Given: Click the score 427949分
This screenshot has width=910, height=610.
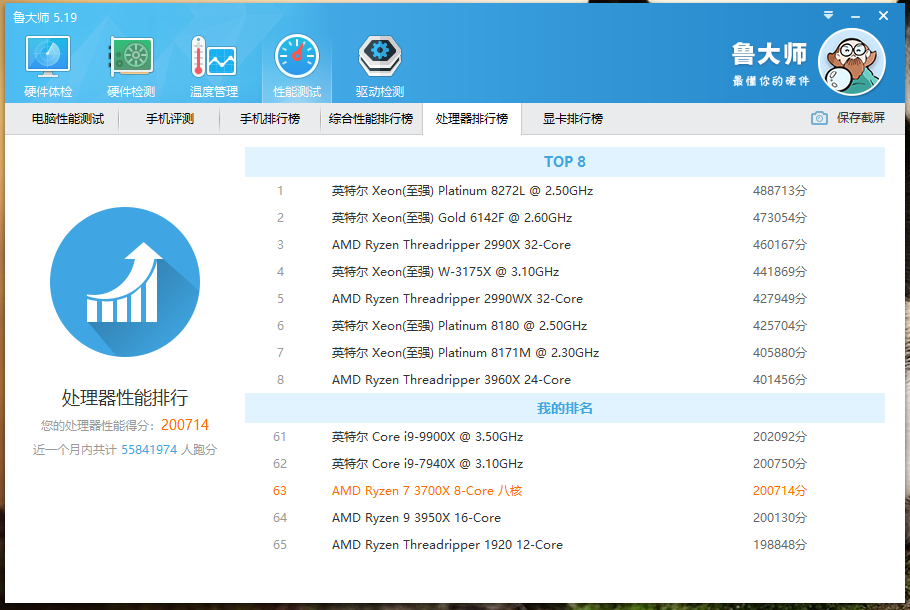Looking at the screenshot, I should point(779,298).
